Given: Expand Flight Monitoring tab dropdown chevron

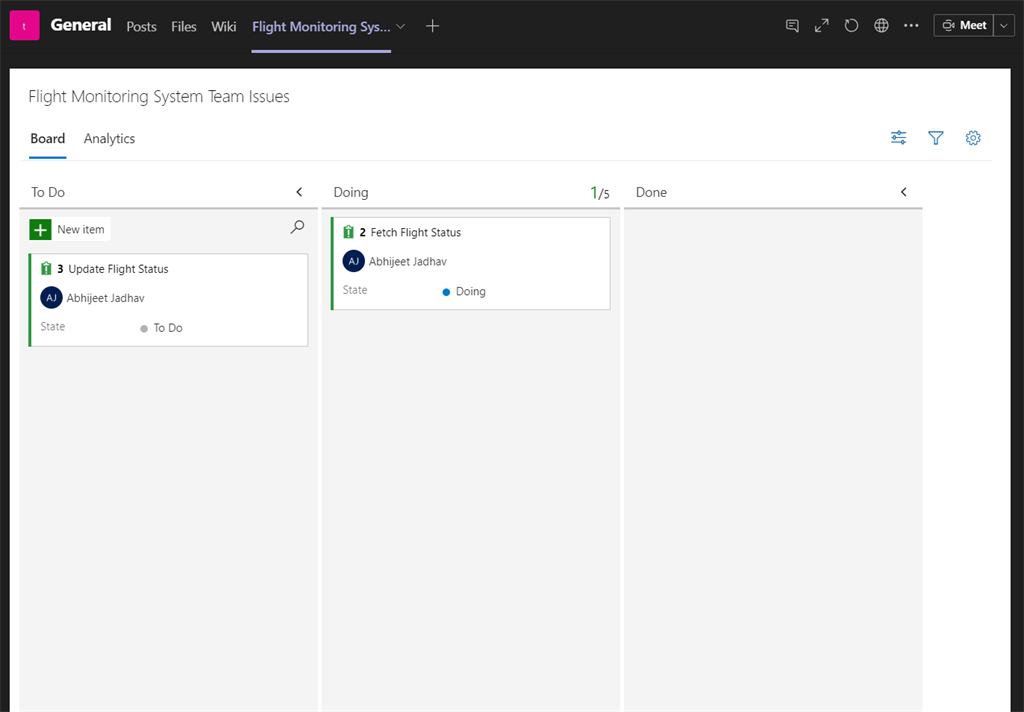Looking at the screenshot, I should tap(402, 27).
